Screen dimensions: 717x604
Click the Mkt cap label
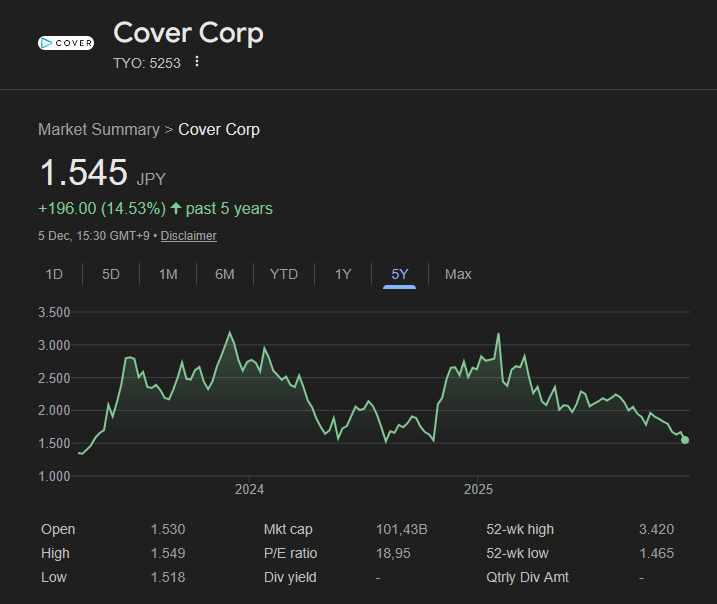tap(288, 529)
